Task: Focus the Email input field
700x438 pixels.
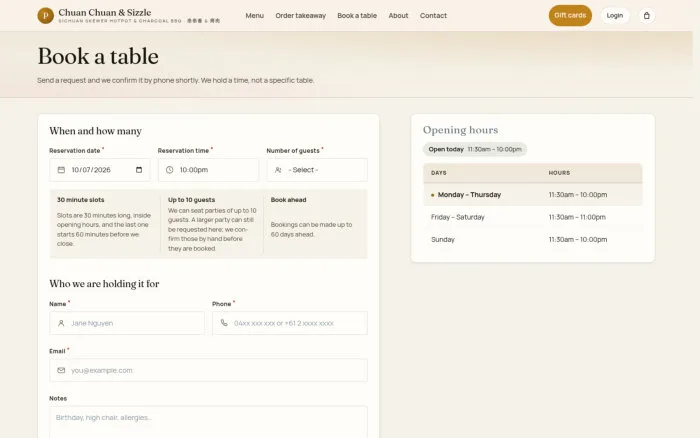Action: (x=208, y=370)
